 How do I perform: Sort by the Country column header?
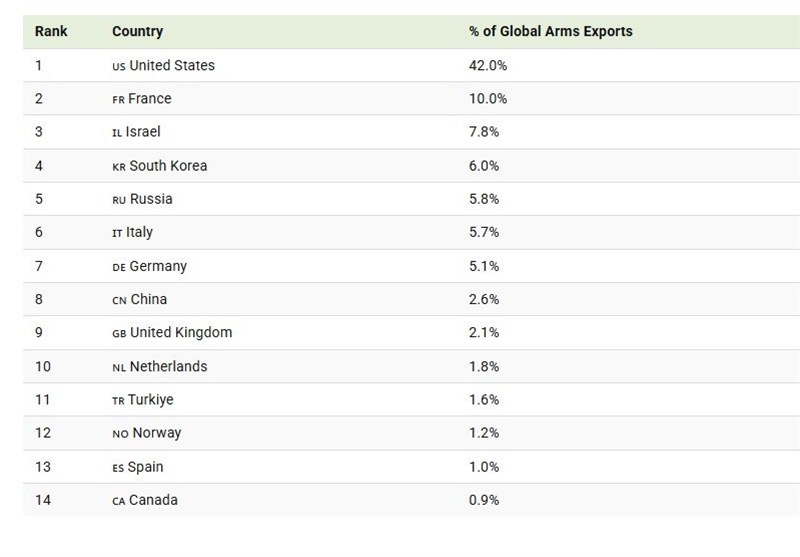[x=137, y=31]
